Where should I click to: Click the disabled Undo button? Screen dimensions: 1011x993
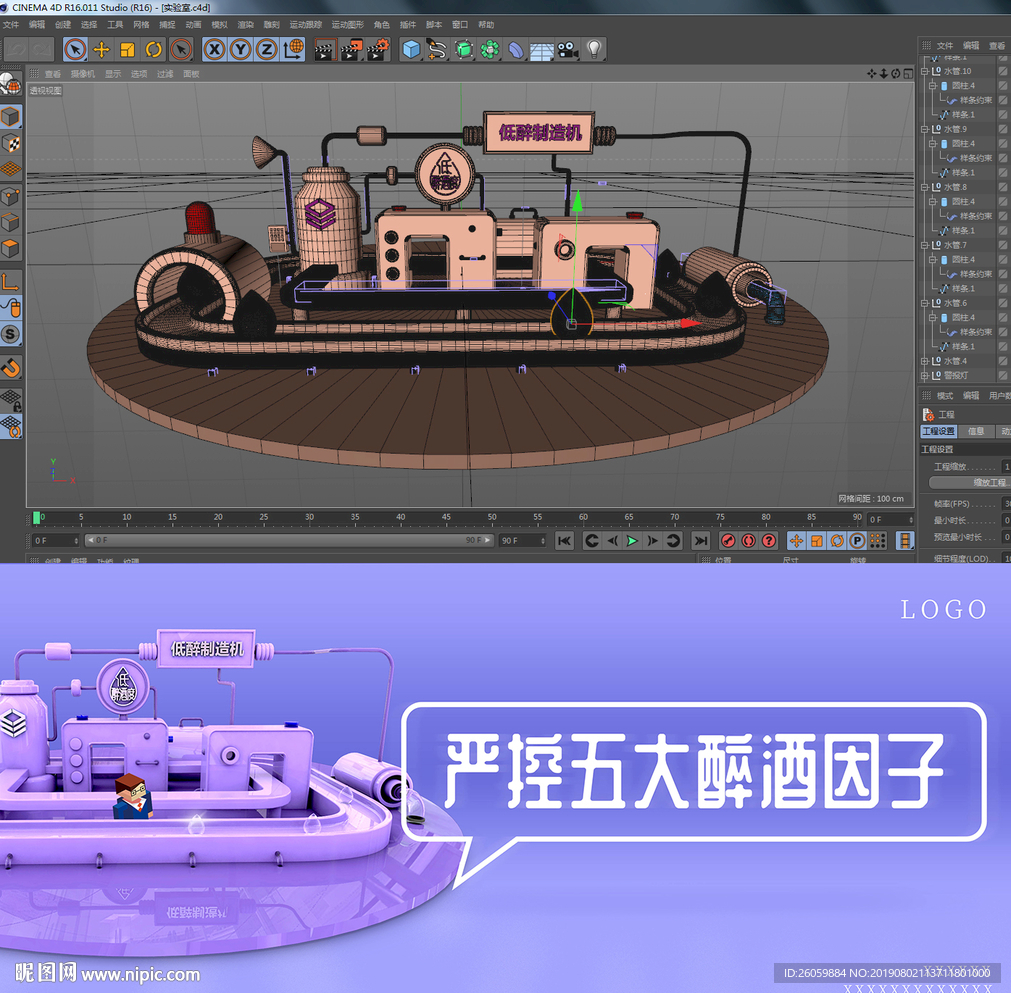tap(16, 49)
